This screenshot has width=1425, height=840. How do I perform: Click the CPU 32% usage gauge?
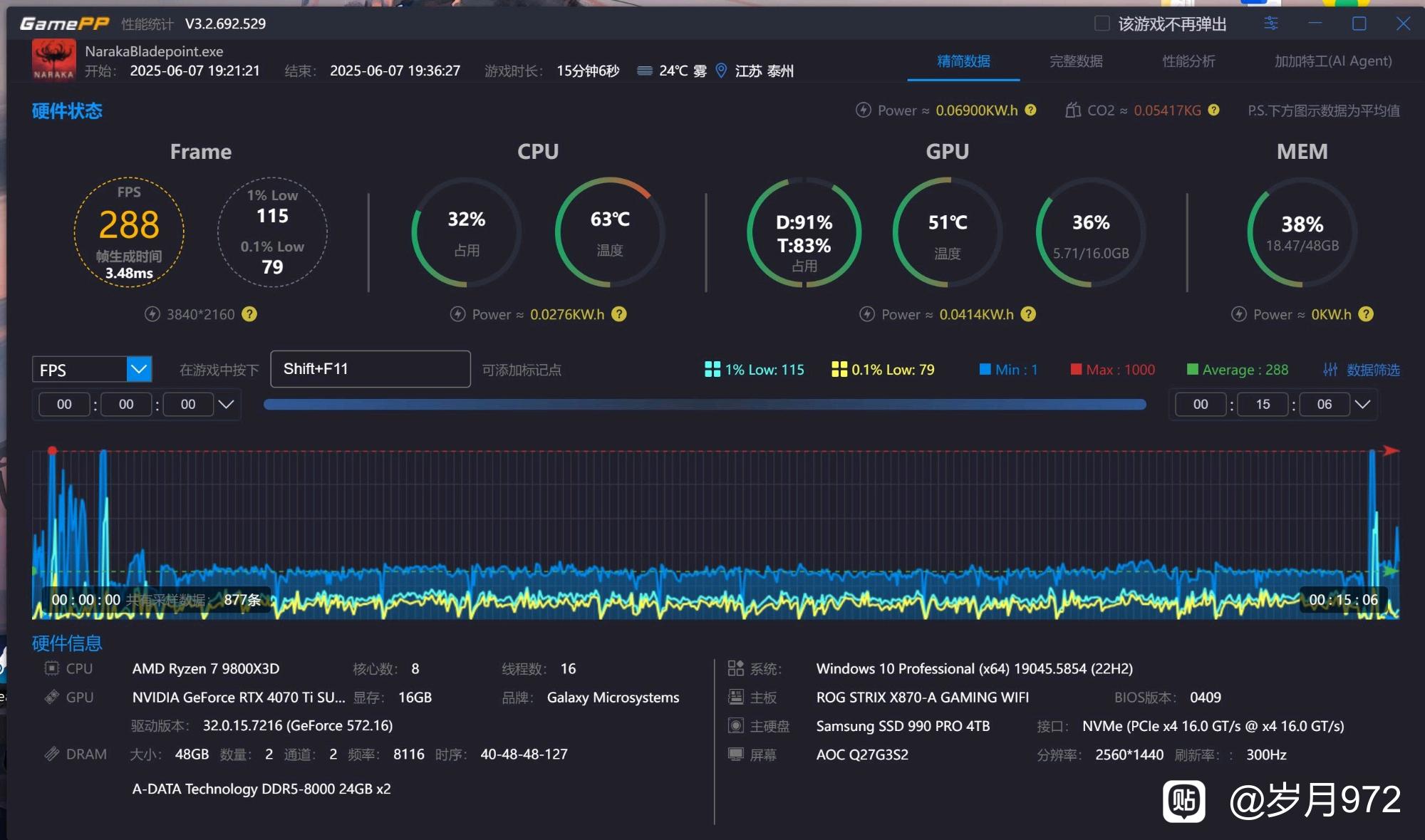pyautogui.click(x=467, y=232)
